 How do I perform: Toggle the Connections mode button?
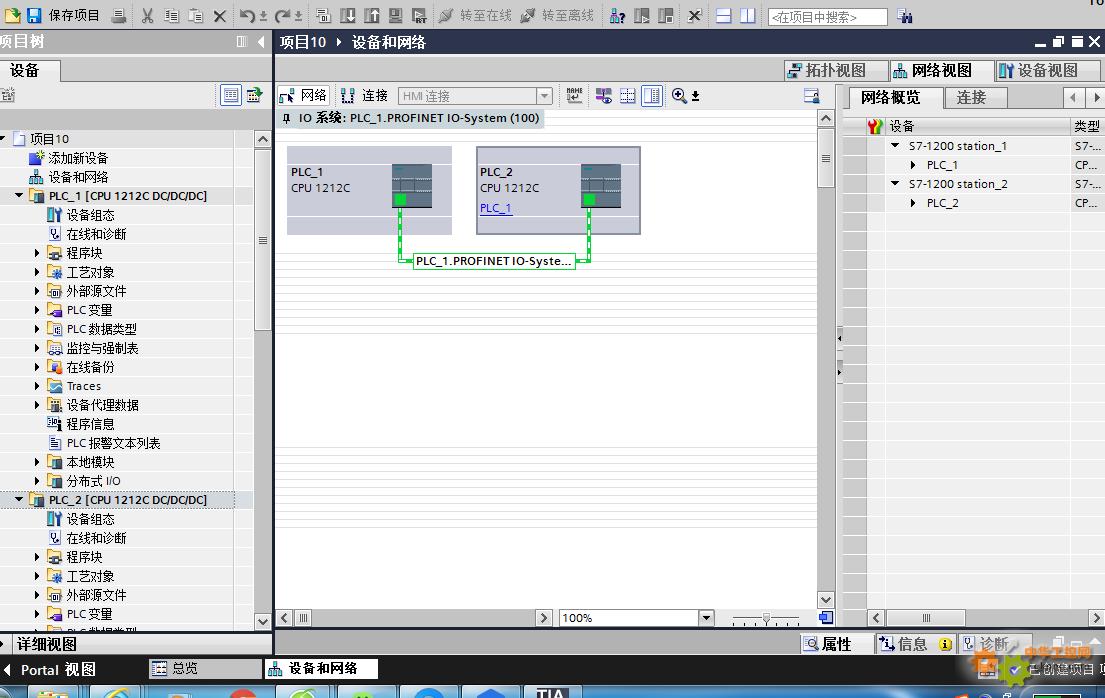364,96
